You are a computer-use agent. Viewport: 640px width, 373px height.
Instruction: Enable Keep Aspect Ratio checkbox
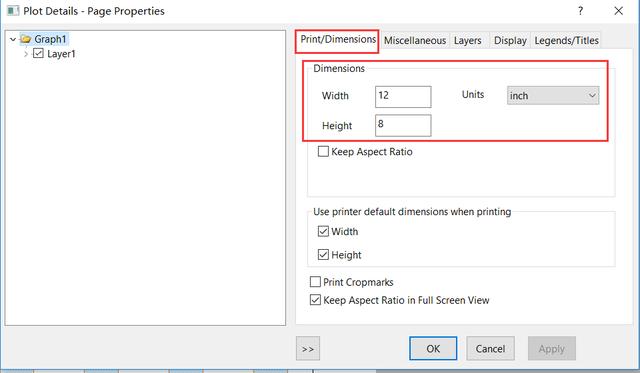323,152
